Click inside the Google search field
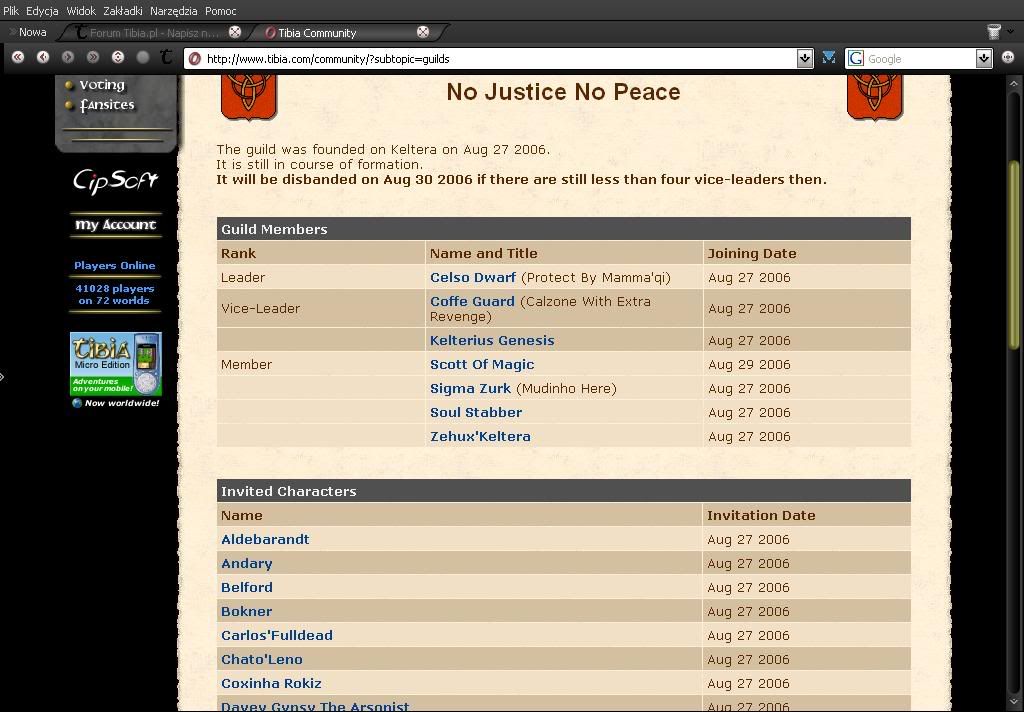 point(919,59)
